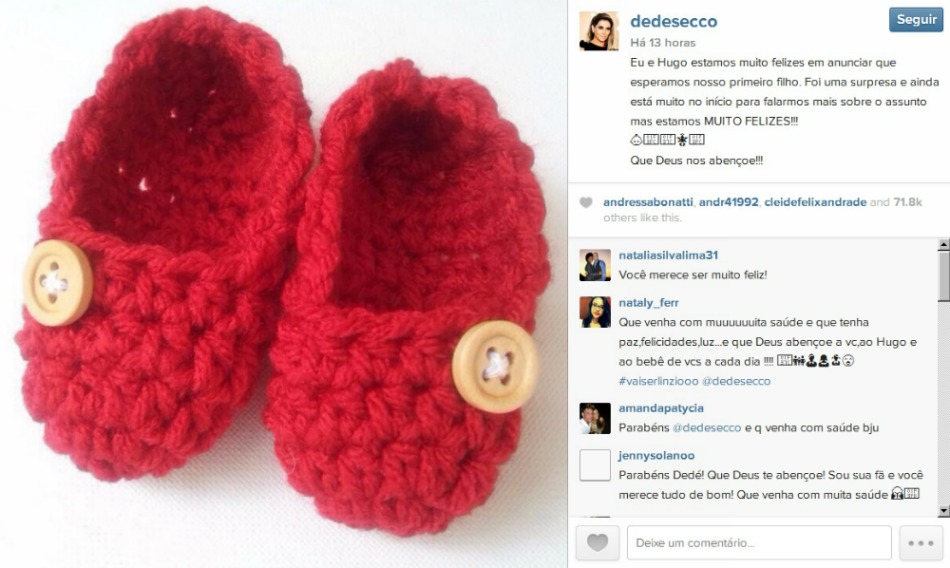Focus the 'Deixe um comentário' input field
Screen dimensions: 950x568
tap(759, 543)
